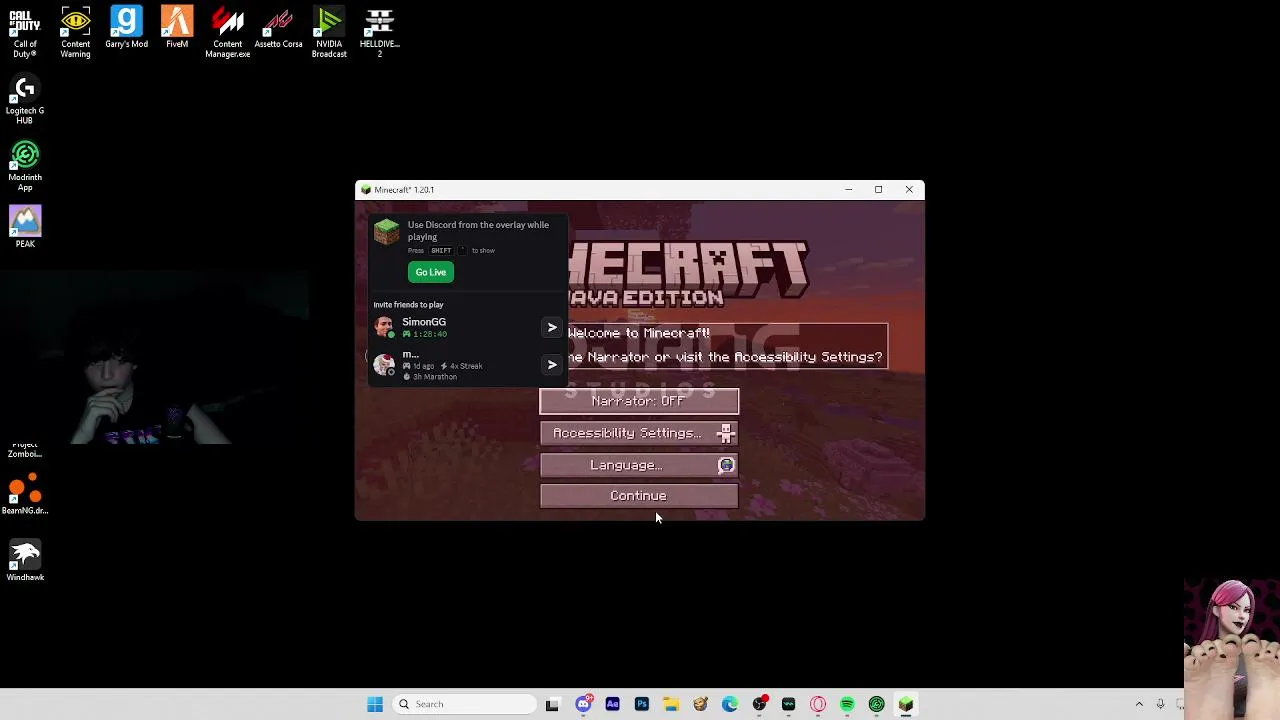Click the Minecraft grass block taskbar icon

point(906,704)
